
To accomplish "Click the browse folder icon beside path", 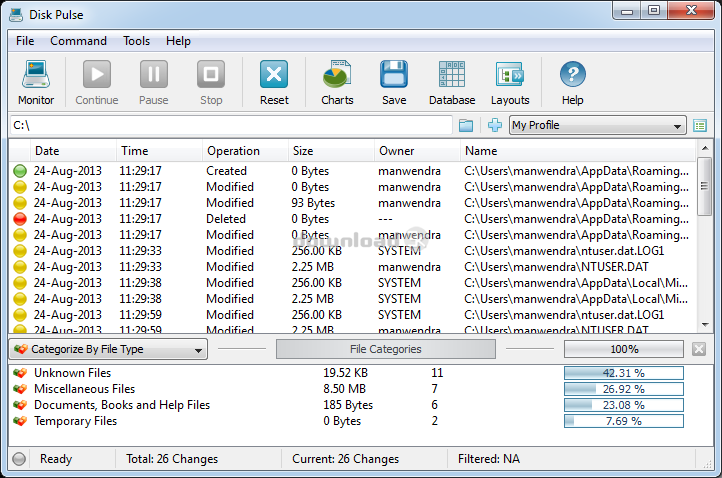I will point(466,125).
